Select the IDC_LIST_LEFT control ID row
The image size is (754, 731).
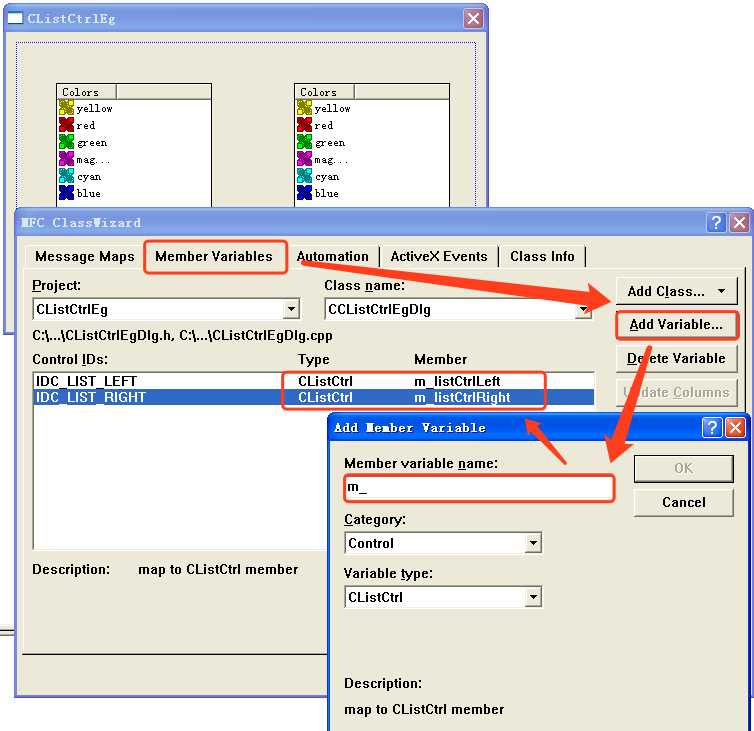(314, 381)
